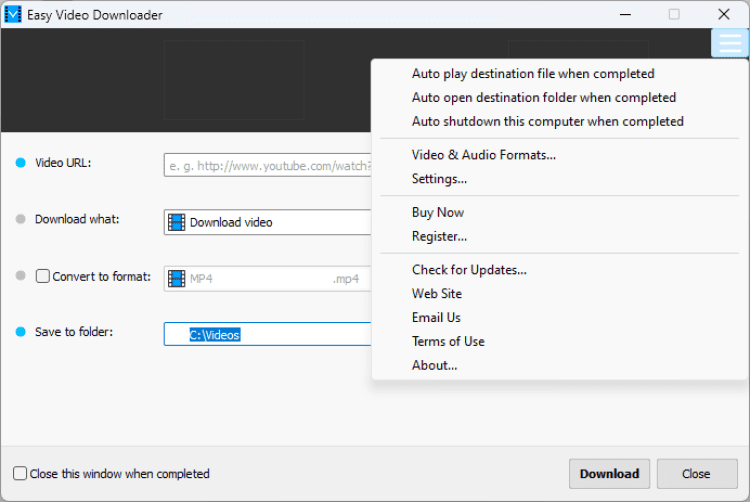Open the MP4 format dropdown
The height and width of the screenshot is (502, 750).
click(268, 278)
